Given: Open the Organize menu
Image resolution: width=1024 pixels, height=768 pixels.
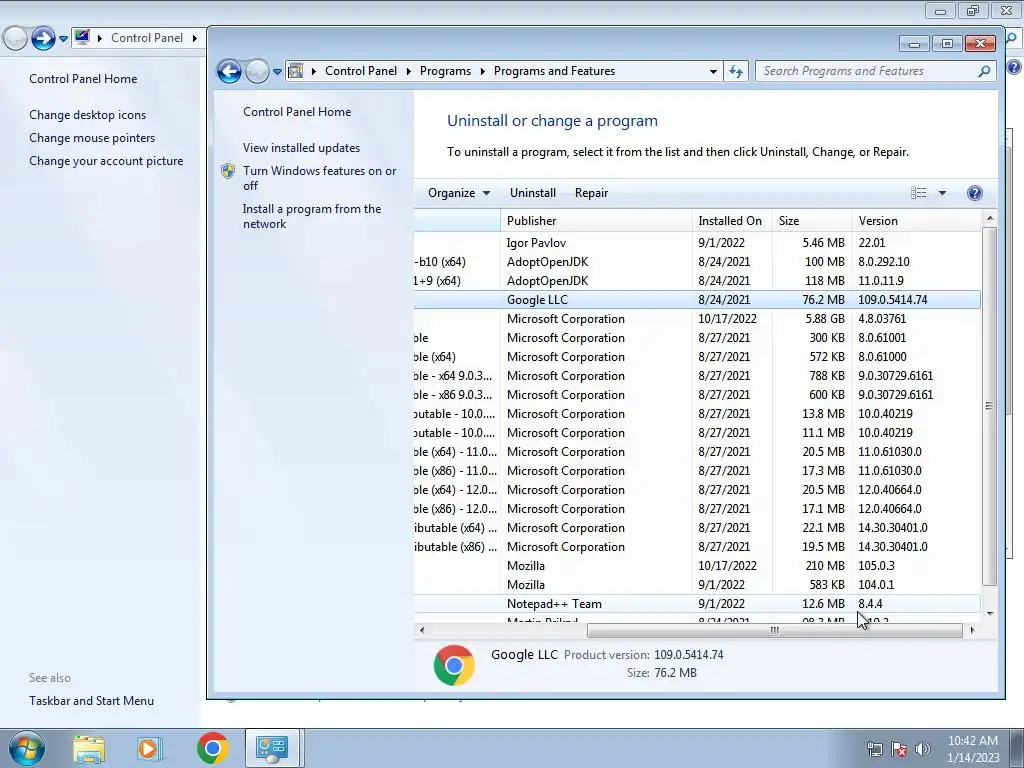Looking at the screenshot, I should coord(458,193).
